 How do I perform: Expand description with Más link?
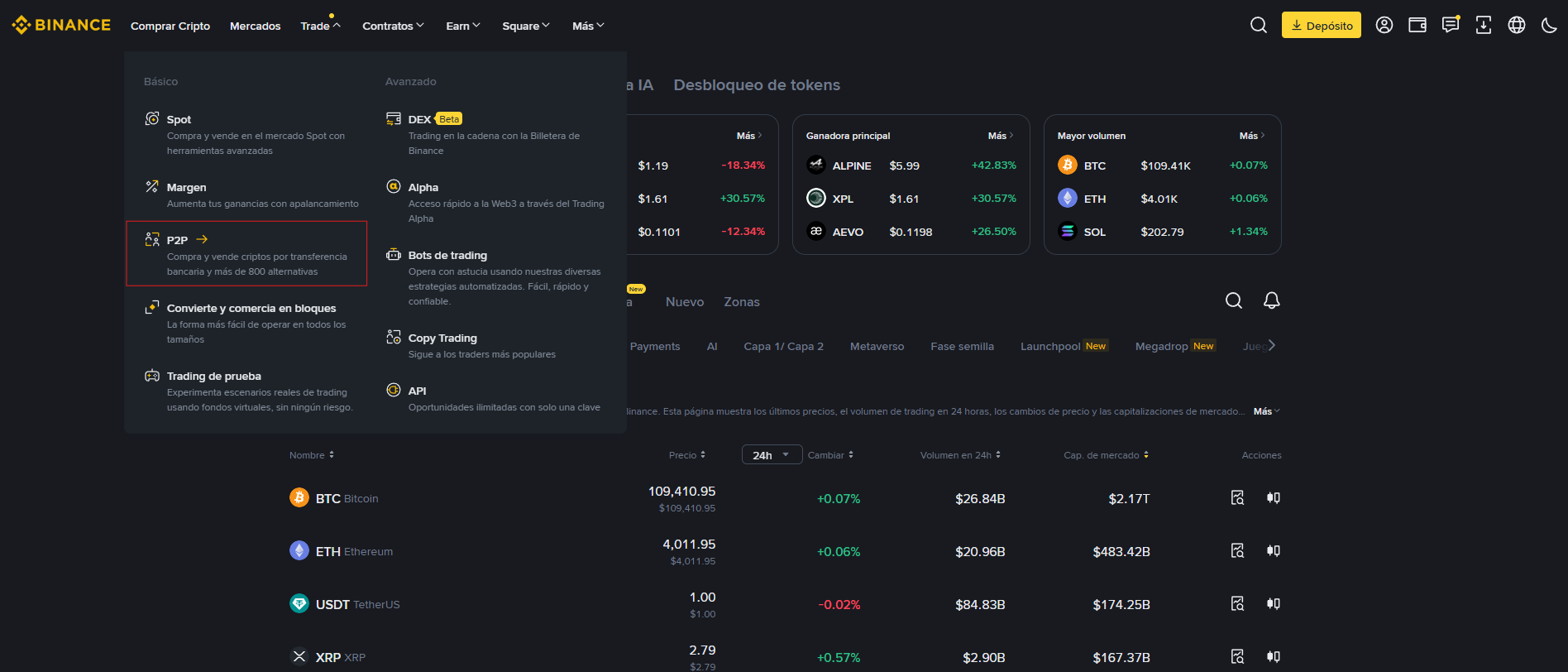(x=1266, y=411)
